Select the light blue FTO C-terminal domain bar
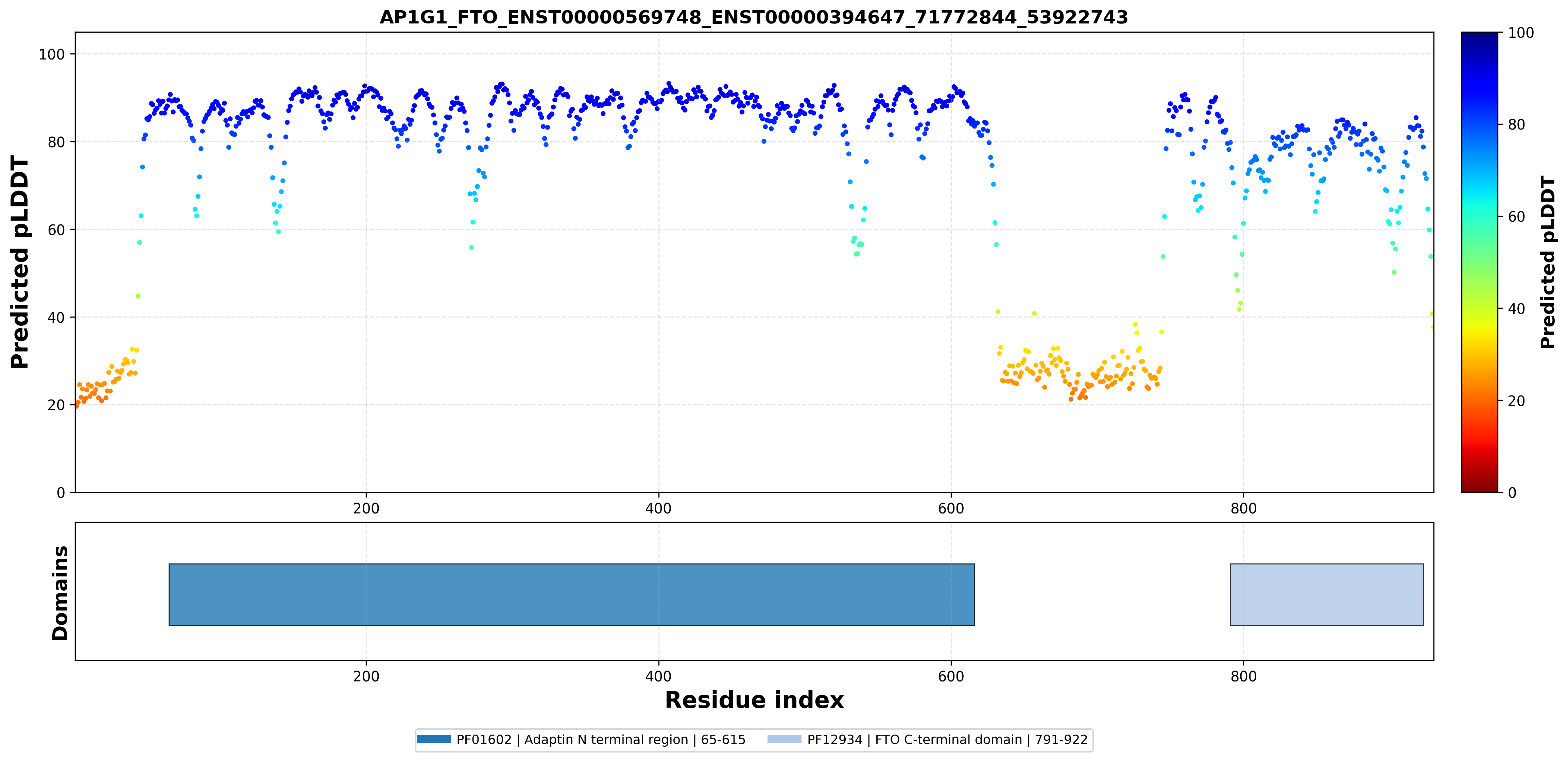Viewport: 1568px width, 762px height. point(1327,594)
